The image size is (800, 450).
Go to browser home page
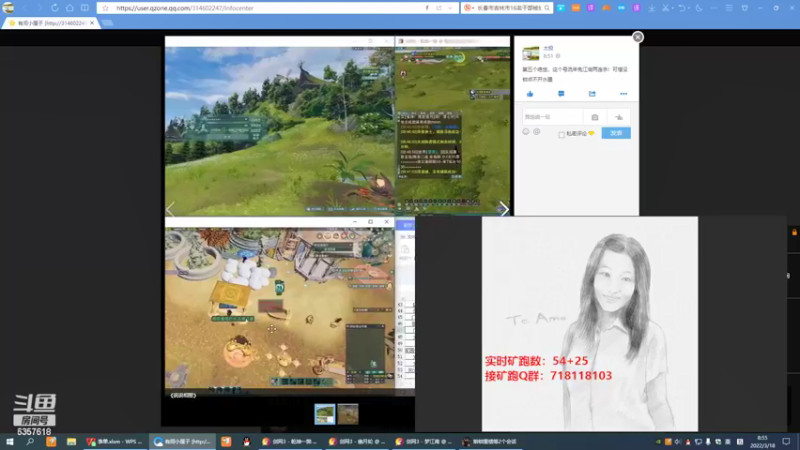69,8
